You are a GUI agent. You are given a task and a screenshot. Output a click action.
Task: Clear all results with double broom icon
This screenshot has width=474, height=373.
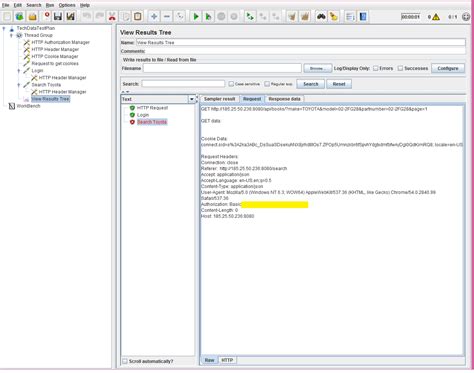[x=305, y=16]
